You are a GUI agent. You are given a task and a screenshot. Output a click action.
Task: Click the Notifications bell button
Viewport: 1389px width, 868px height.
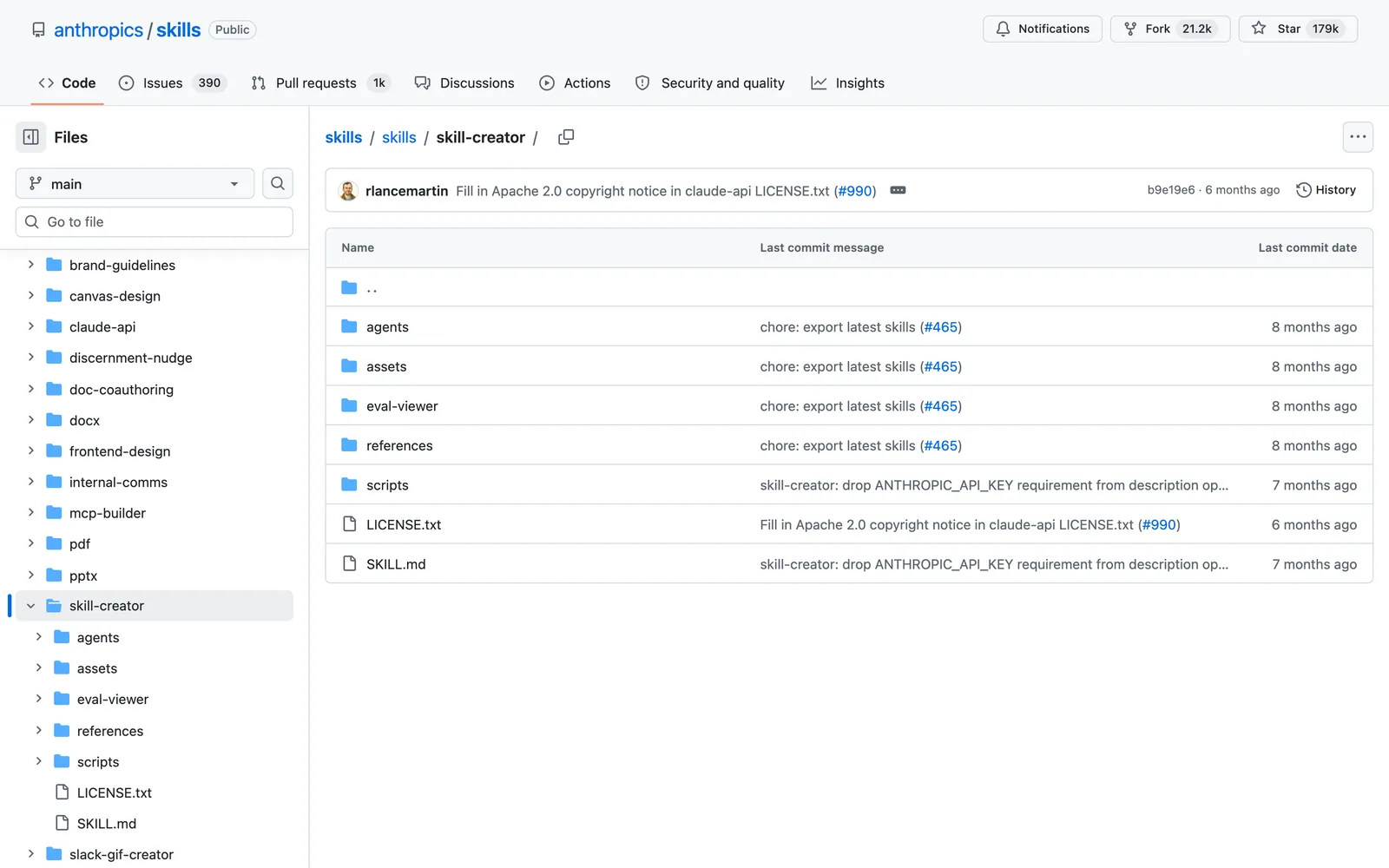point(1043,29)
